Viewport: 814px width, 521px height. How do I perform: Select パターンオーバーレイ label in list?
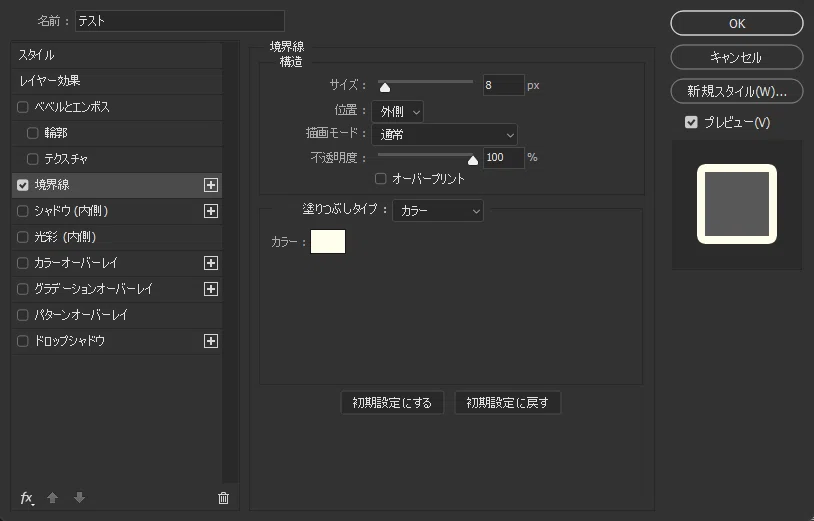(80, 315)
